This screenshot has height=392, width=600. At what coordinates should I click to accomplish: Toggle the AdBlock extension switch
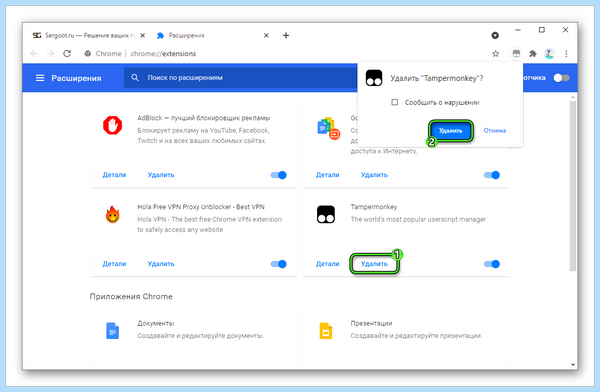(279, 175)
